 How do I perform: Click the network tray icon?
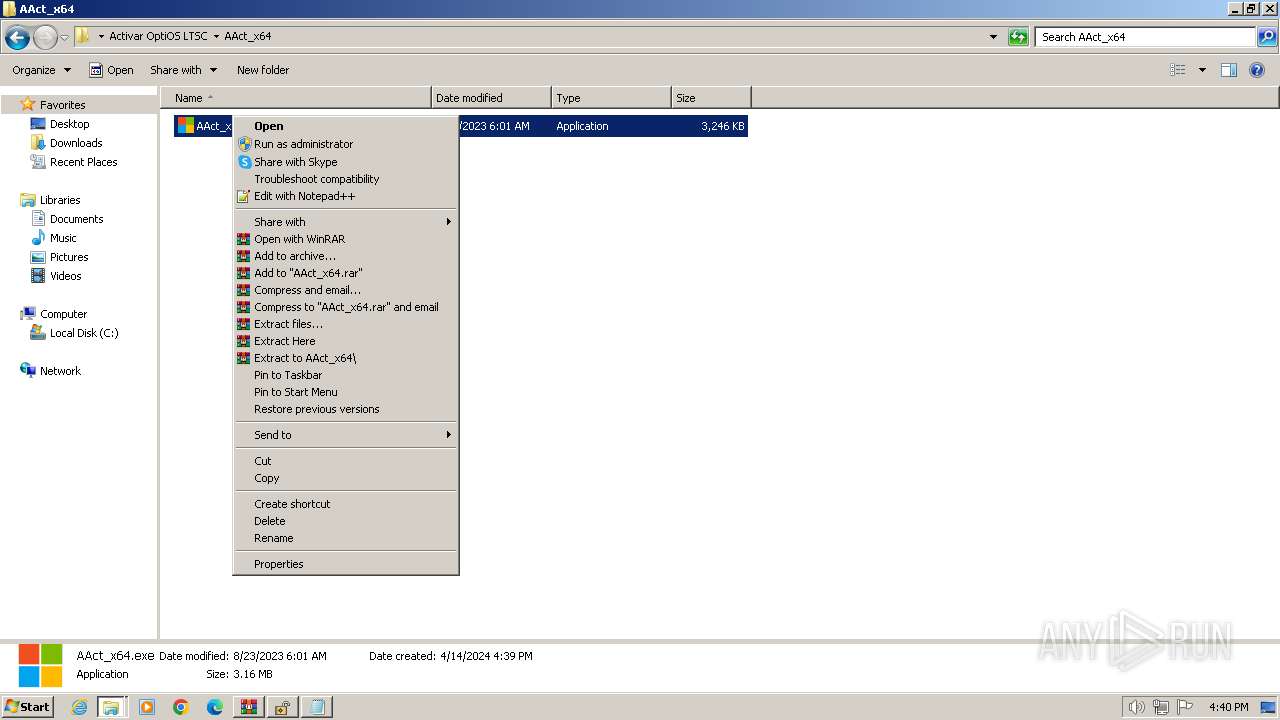pyautogui.click(x=1161, y=707)
